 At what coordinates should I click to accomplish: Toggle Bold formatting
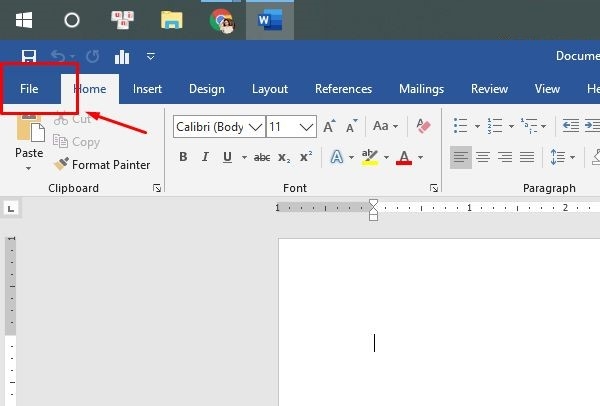[183, 157]
